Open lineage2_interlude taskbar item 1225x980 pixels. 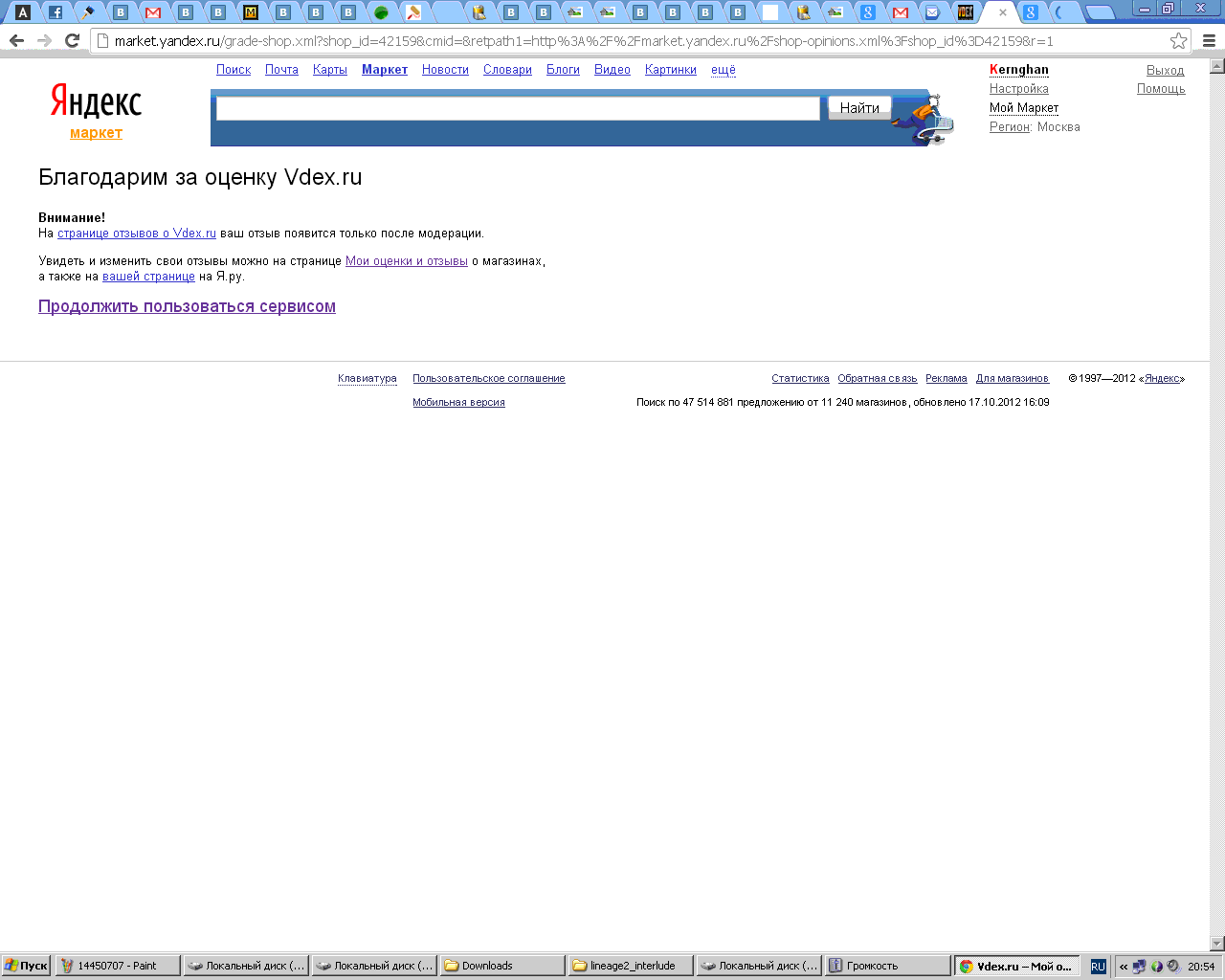[631, 966]
